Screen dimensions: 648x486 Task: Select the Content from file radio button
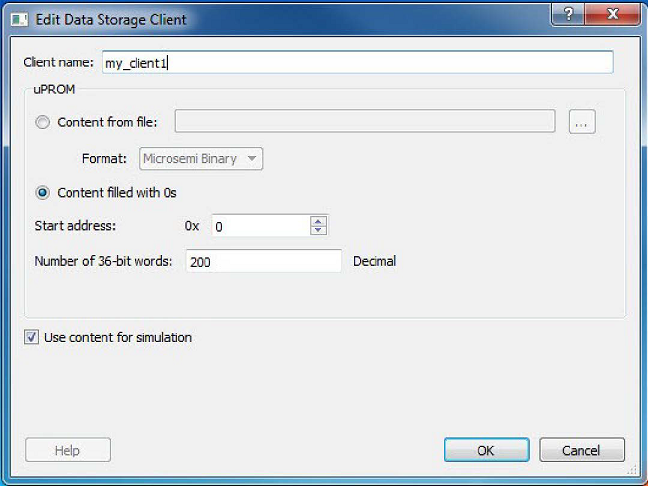click(x=42, y=123)
